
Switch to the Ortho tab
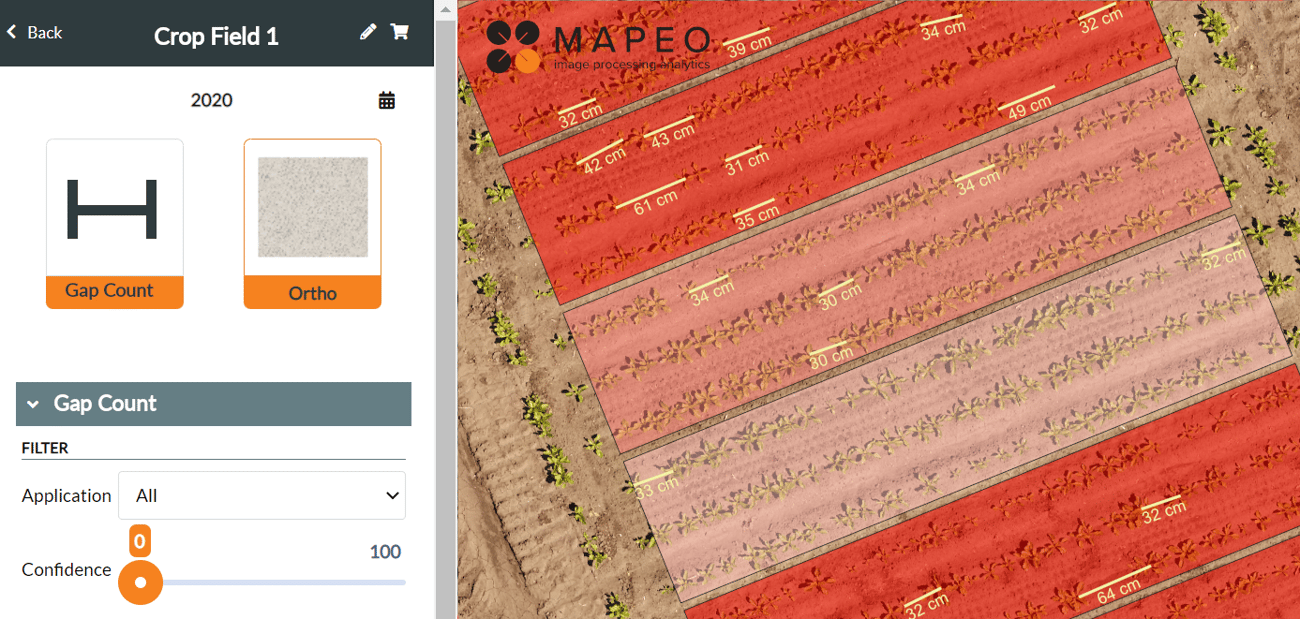click(312, 291)
